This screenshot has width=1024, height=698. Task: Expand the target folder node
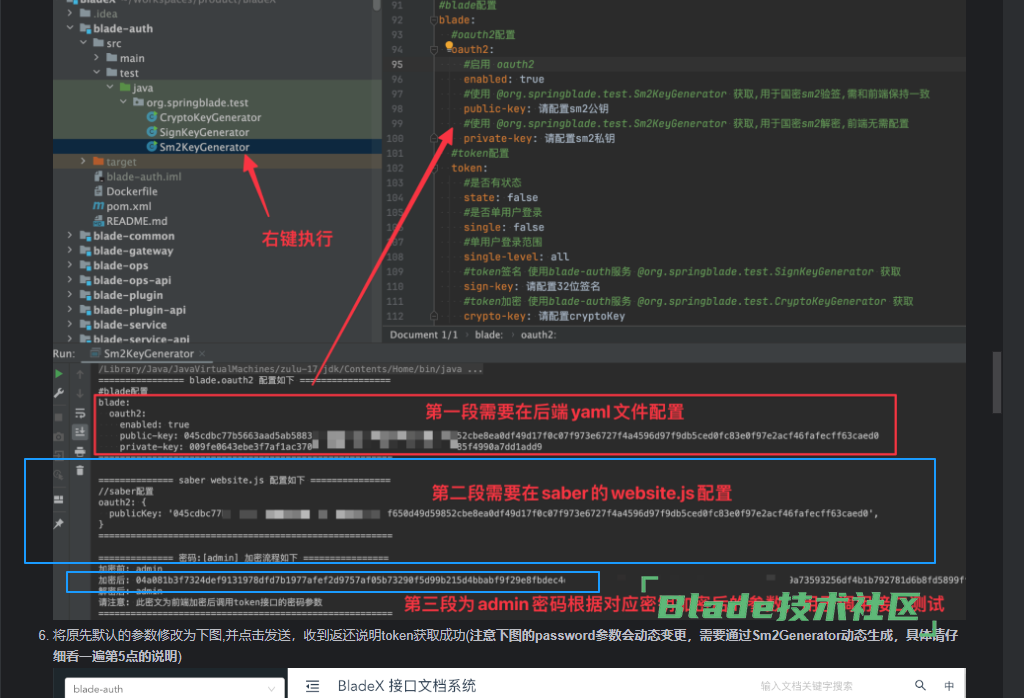click(83, 161)
